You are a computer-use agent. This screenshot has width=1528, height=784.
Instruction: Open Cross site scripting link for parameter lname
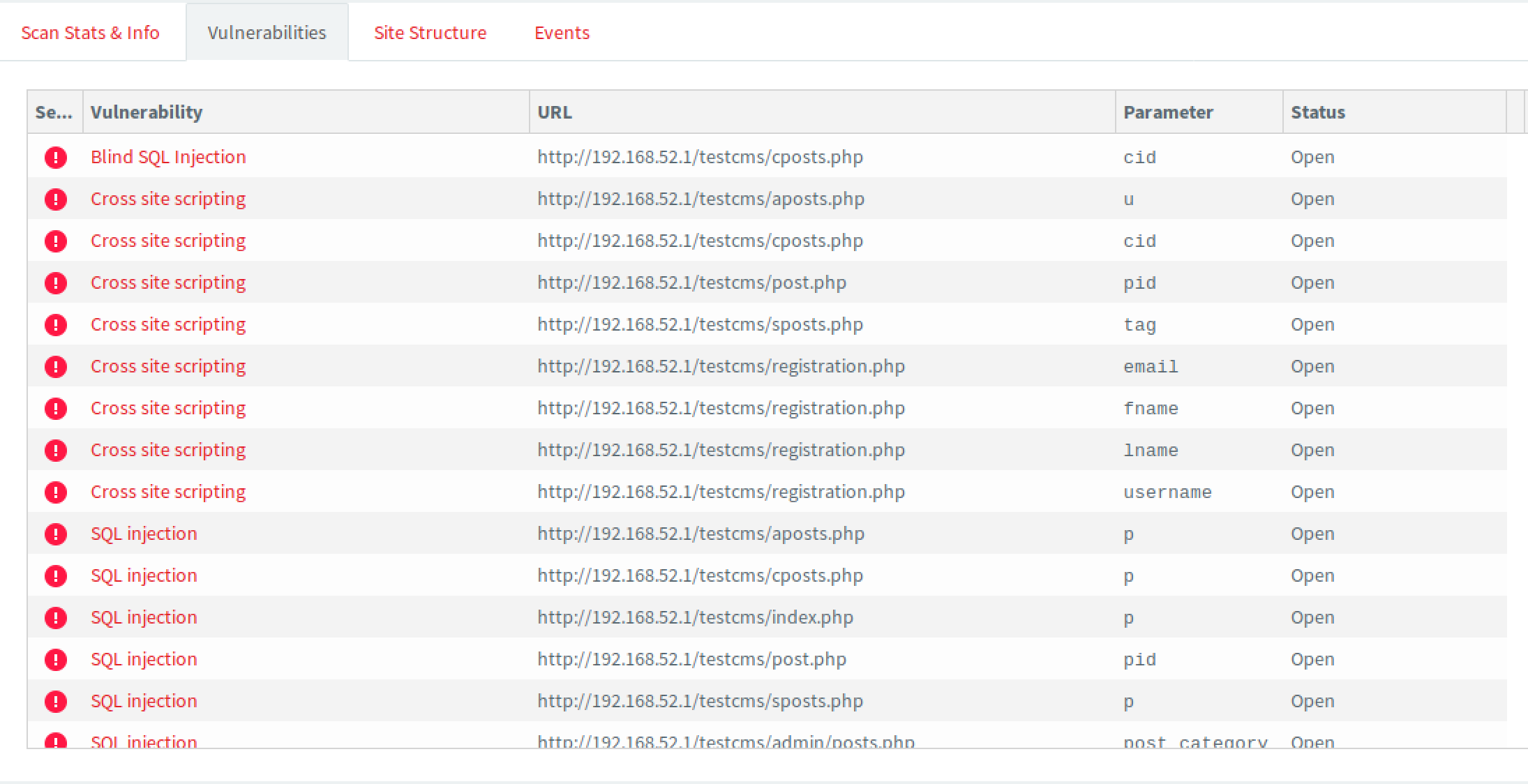[x=168, y=450]
